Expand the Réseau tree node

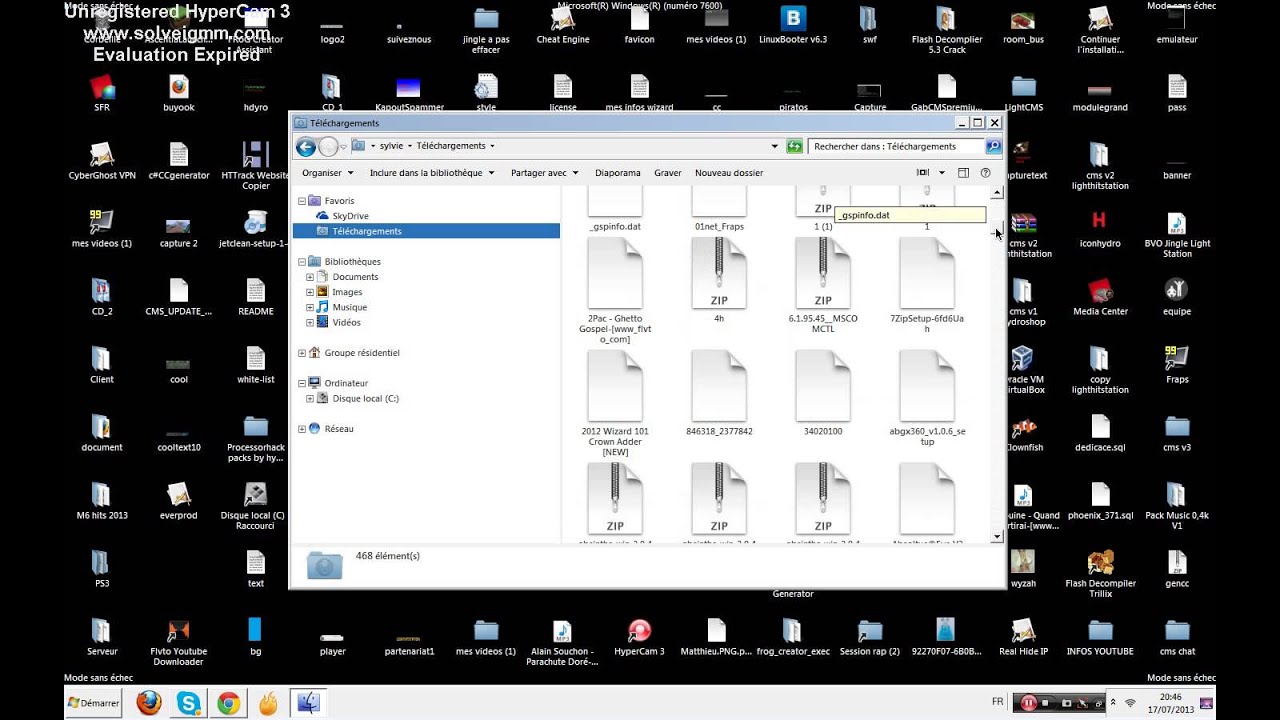(x=302, y=429)
